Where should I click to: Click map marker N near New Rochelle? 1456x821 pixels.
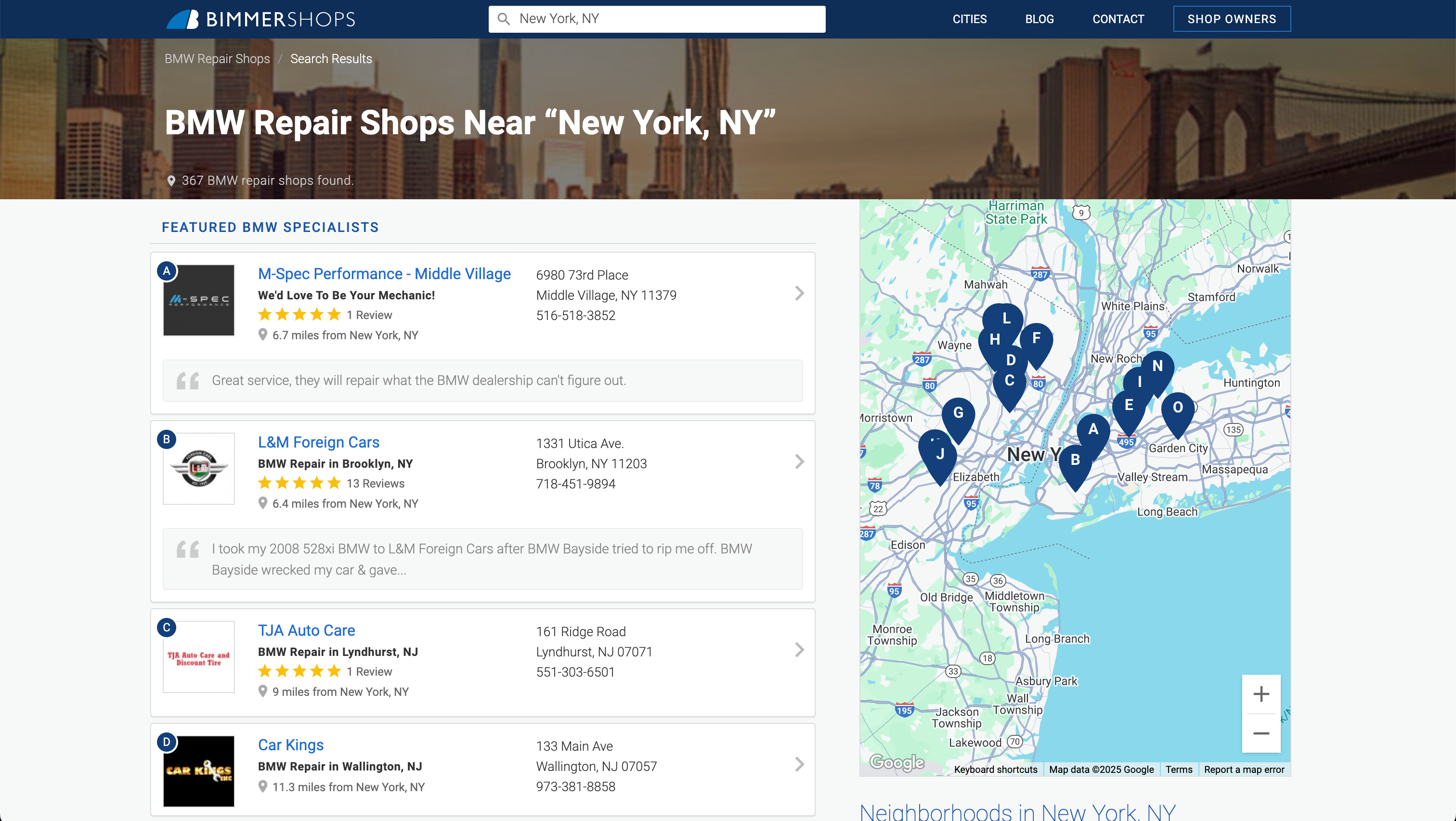coord(1157,367)
